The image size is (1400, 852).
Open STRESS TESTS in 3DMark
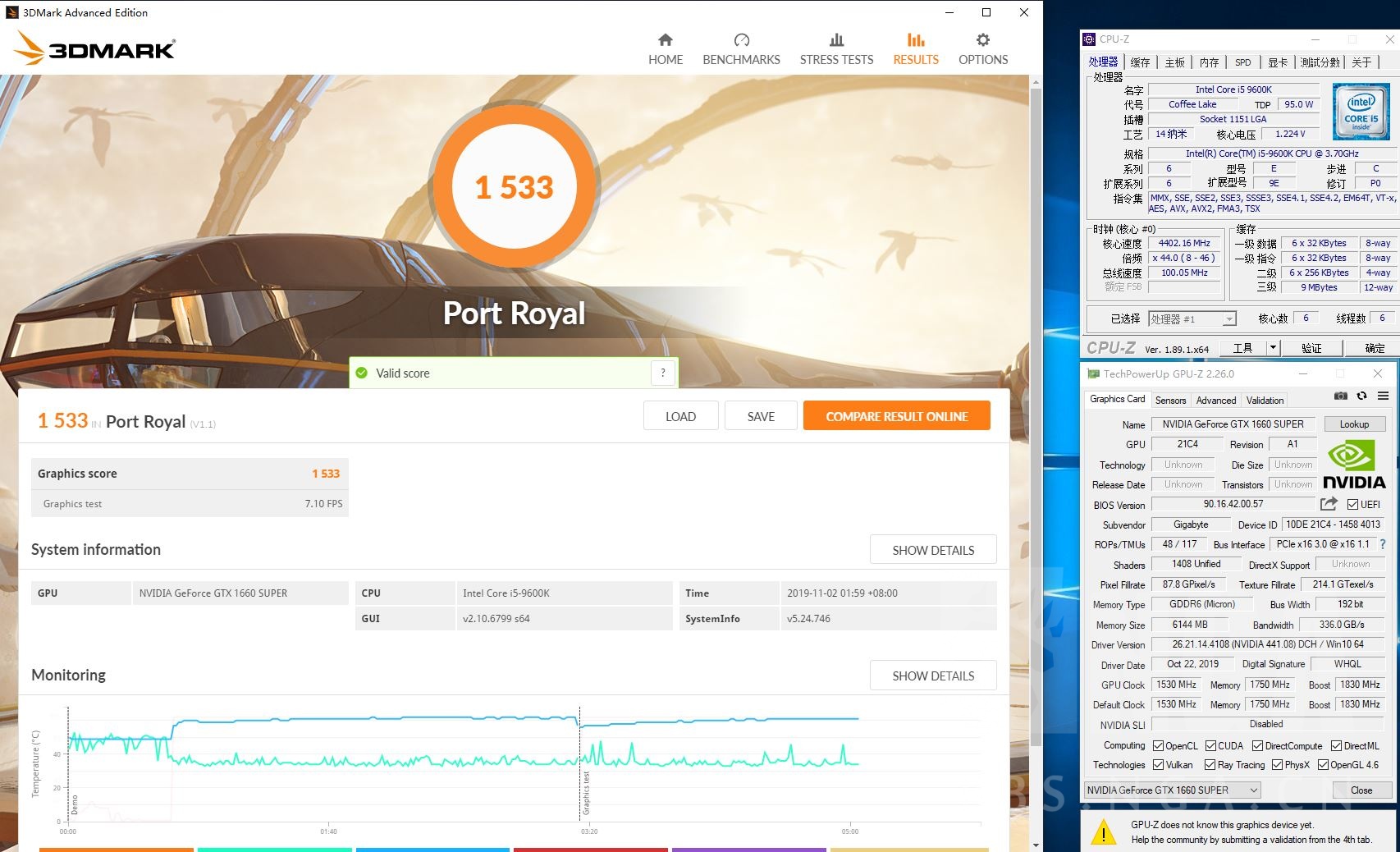836,49
